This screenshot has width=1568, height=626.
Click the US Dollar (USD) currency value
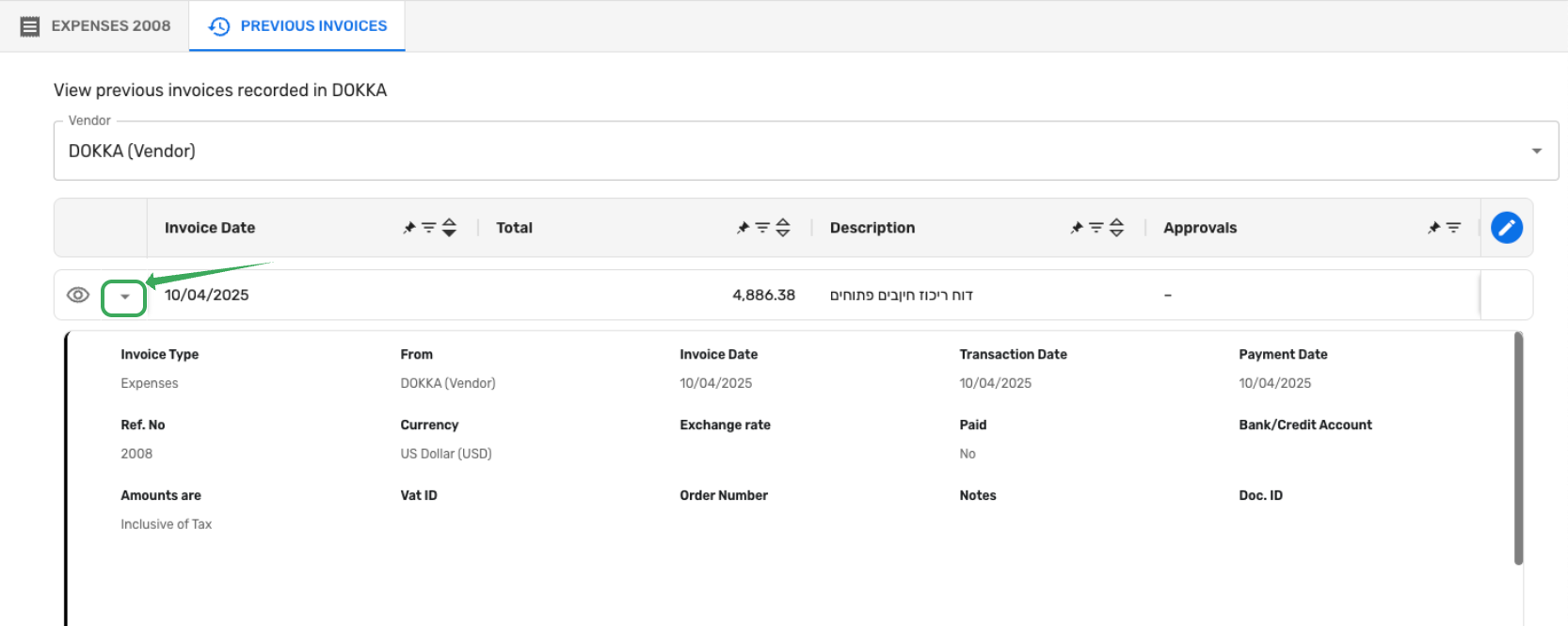click(446, 454)
